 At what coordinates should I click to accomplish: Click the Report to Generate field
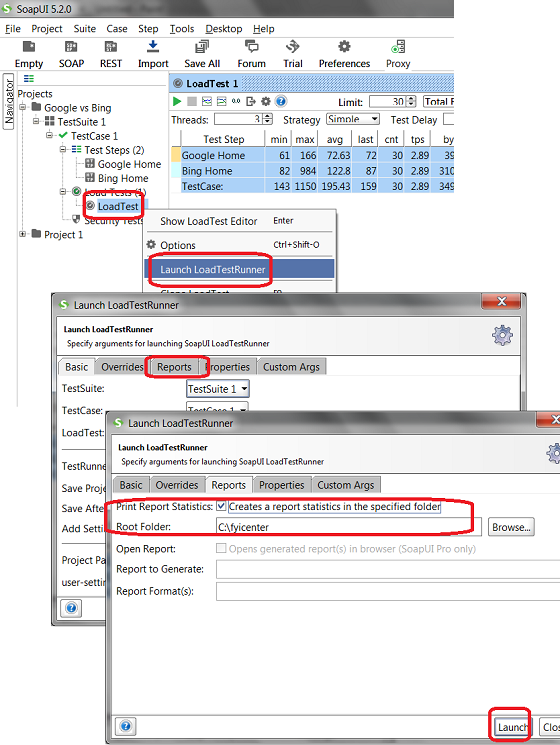click(388, 569)
